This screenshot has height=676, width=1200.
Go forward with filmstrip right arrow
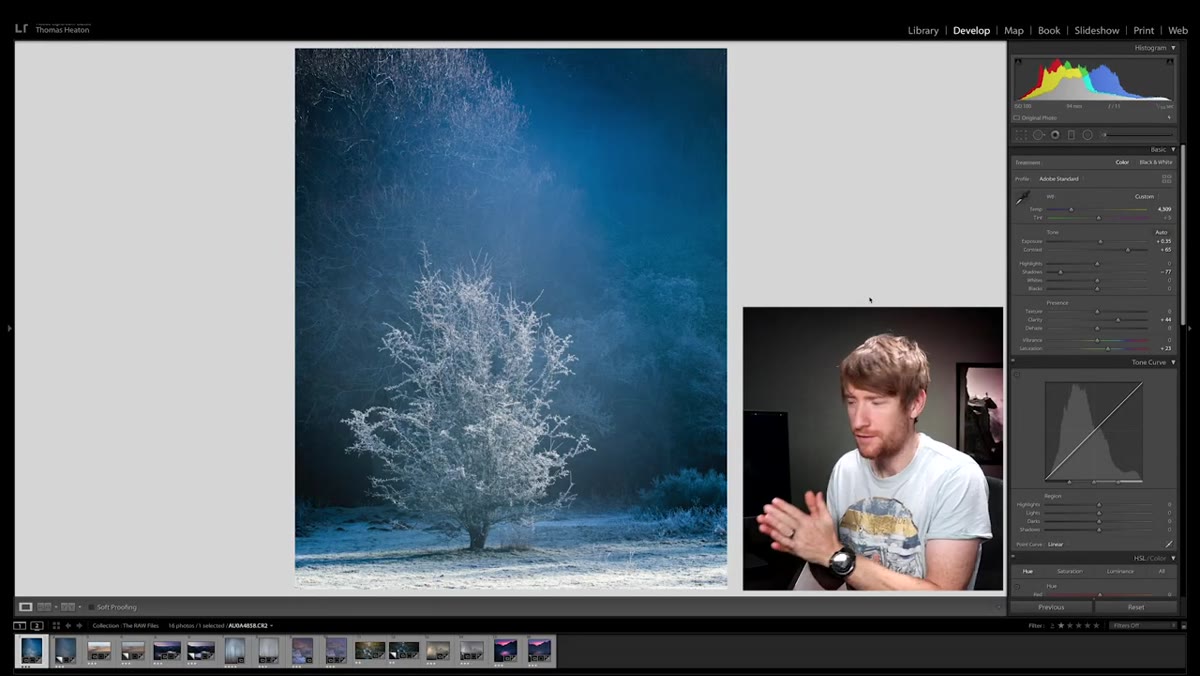tap(79, 626)
